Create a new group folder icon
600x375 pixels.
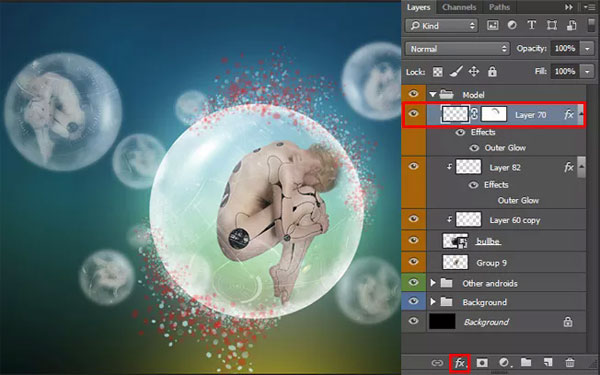click(526, 362)
